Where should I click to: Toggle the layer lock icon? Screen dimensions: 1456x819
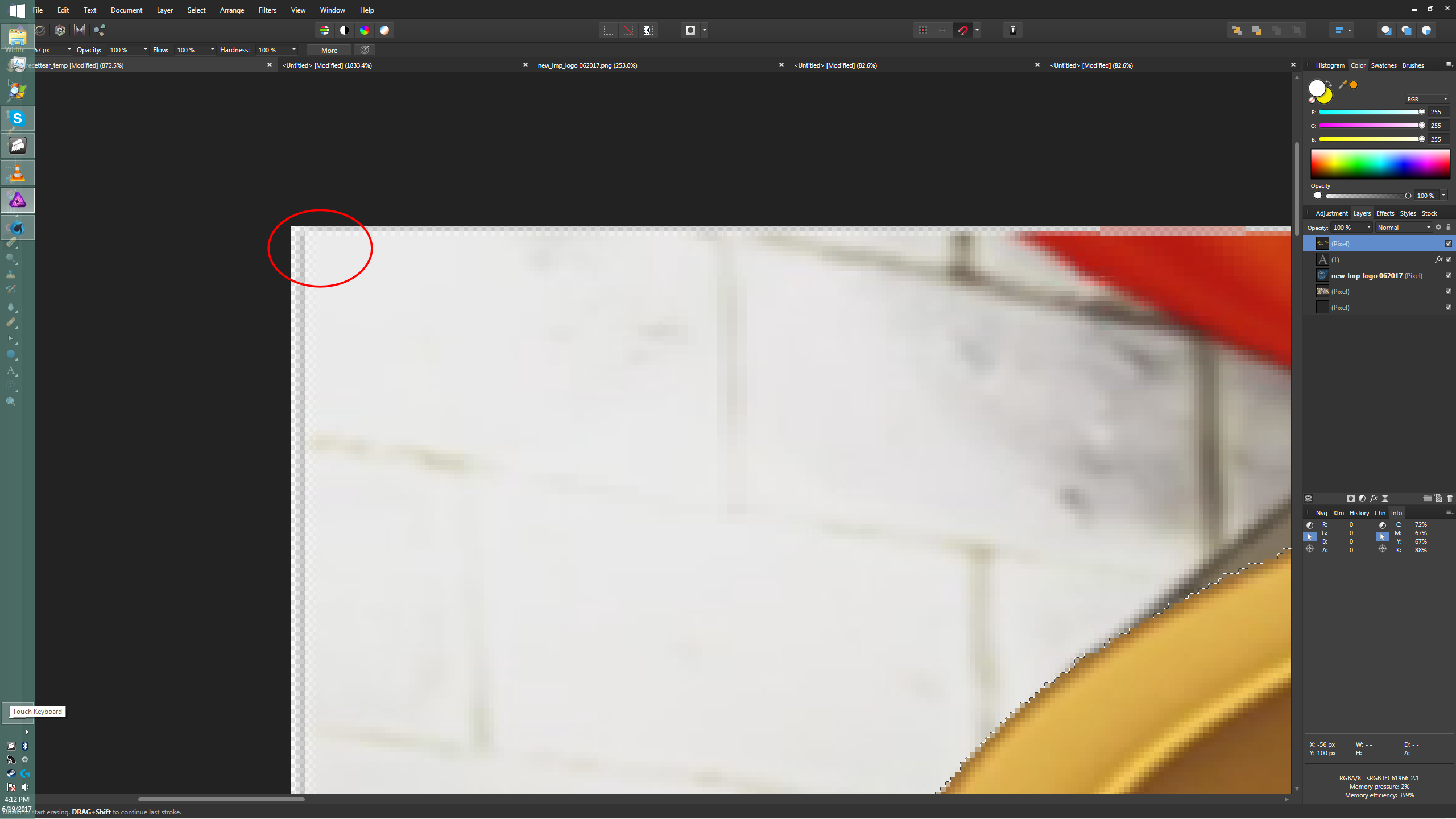[1449, 227]
